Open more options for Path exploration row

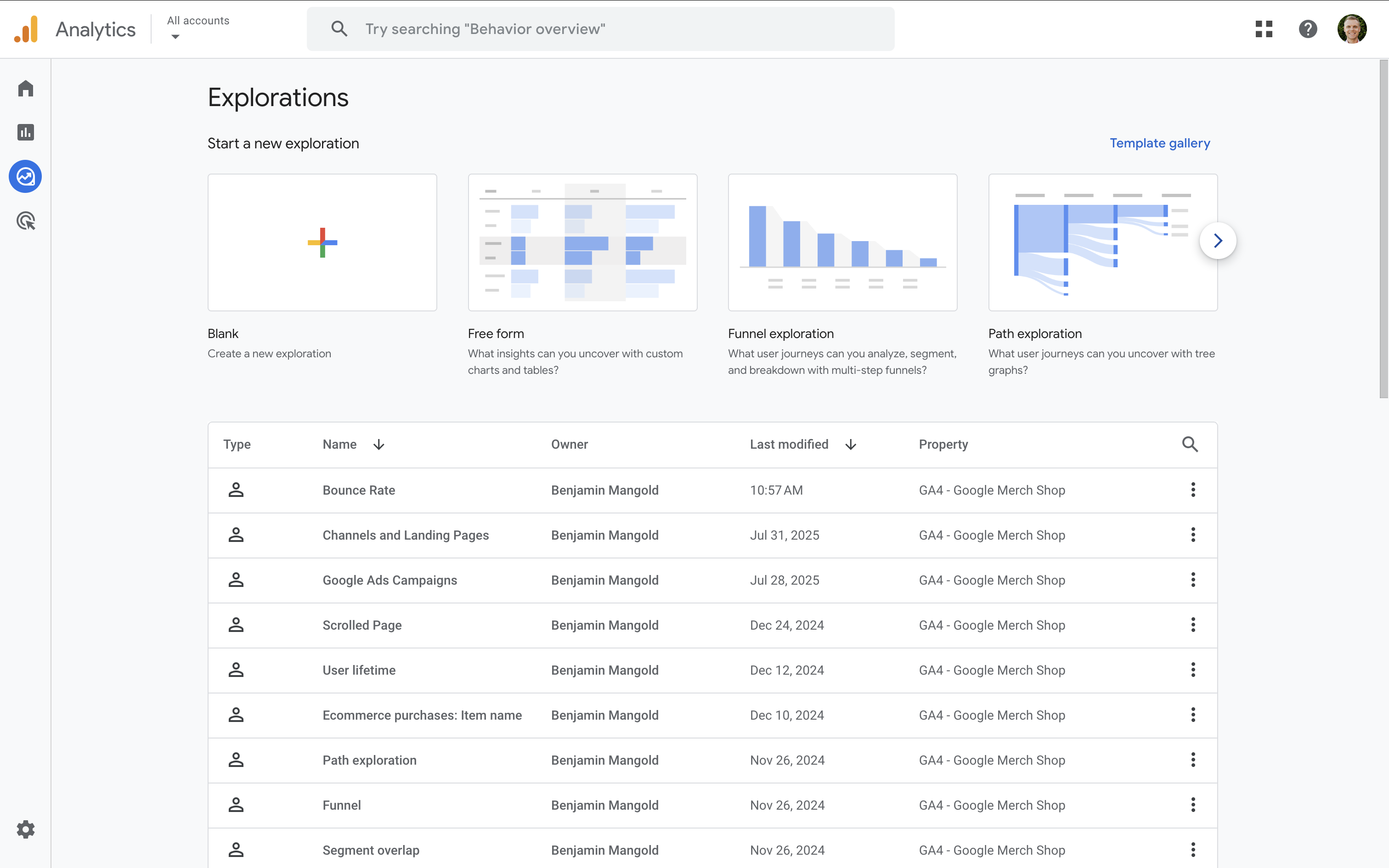pos(1193,760)
